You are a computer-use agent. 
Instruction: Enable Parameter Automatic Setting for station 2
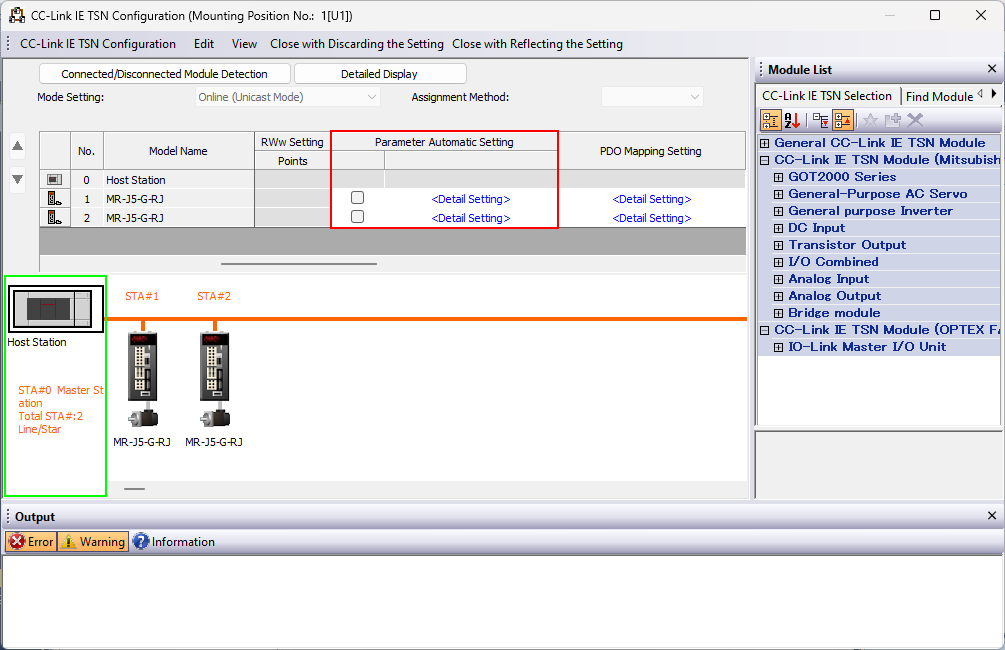[358, 217]
